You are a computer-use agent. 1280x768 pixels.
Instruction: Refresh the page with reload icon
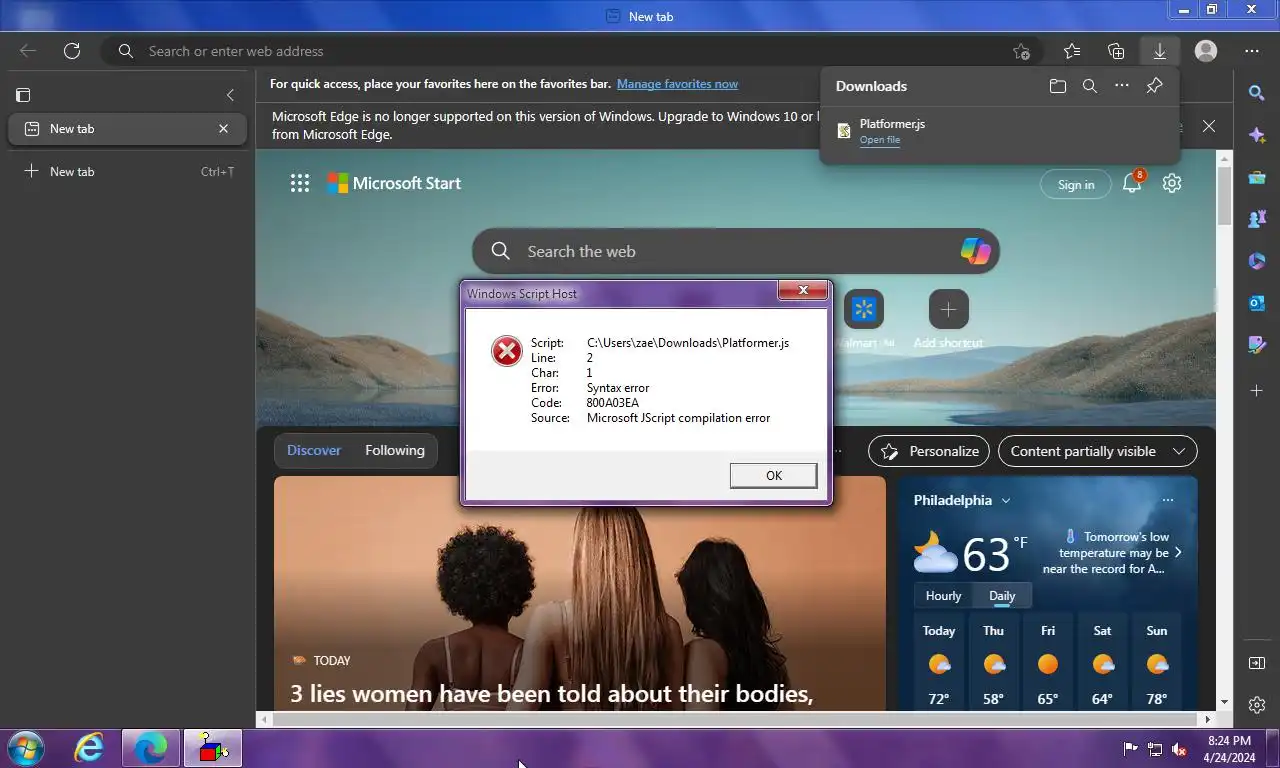[x=72, y=51]
